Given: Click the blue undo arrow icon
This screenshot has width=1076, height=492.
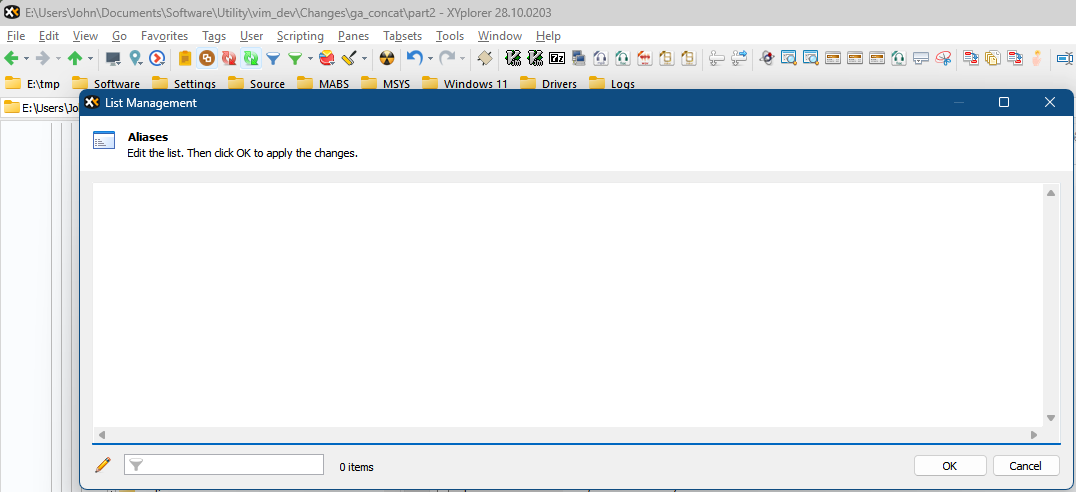Looking at the screenshot, I should tap(414, 58).
